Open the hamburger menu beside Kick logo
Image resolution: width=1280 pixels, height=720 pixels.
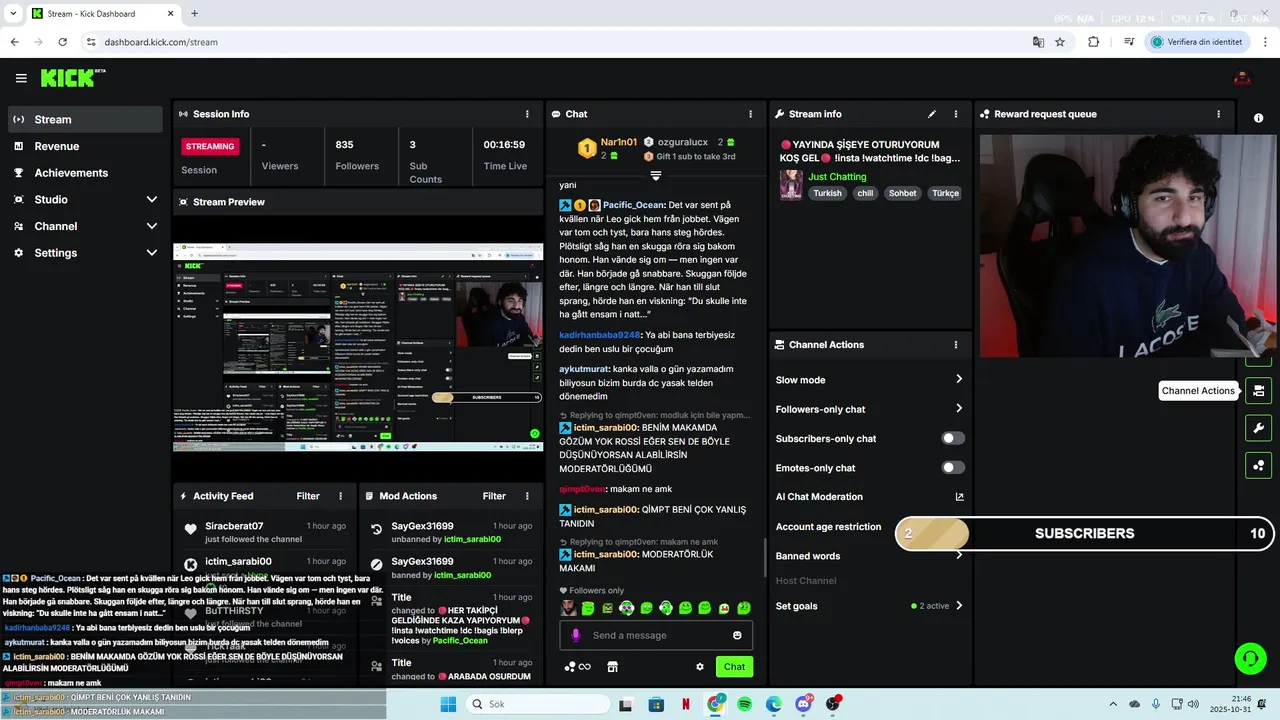pyautogui.click(x=21, y=78)
